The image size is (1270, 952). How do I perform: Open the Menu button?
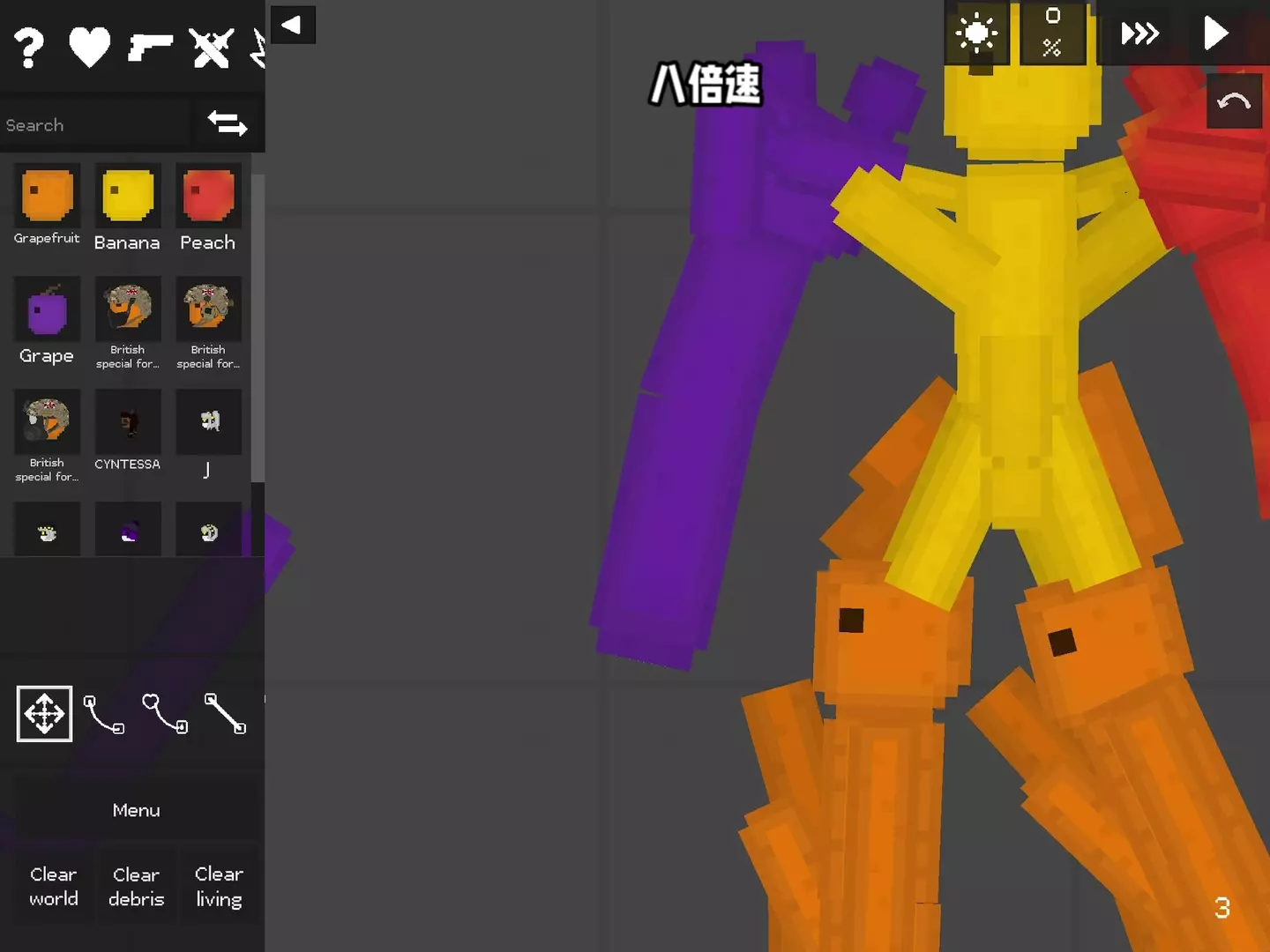point(136,810)
